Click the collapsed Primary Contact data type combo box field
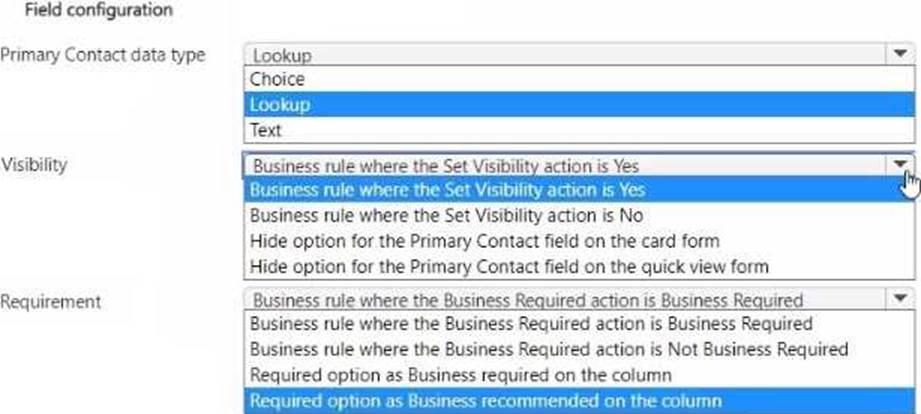This screenshot has width=921, height=414. coord(560,56)
